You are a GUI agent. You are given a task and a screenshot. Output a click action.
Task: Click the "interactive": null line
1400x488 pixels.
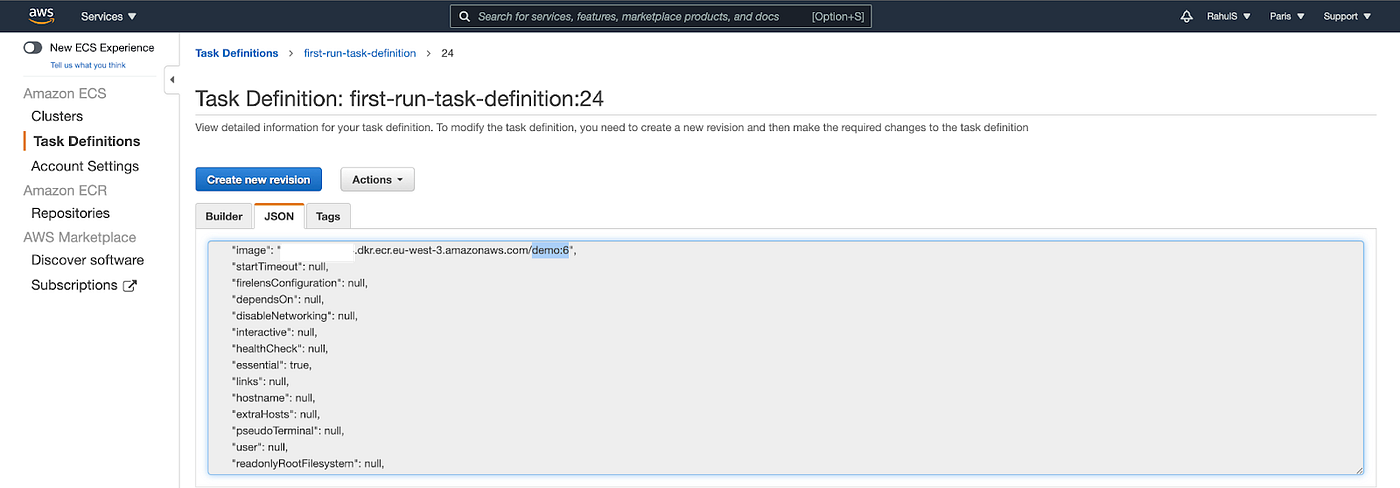tap(274, 332)
